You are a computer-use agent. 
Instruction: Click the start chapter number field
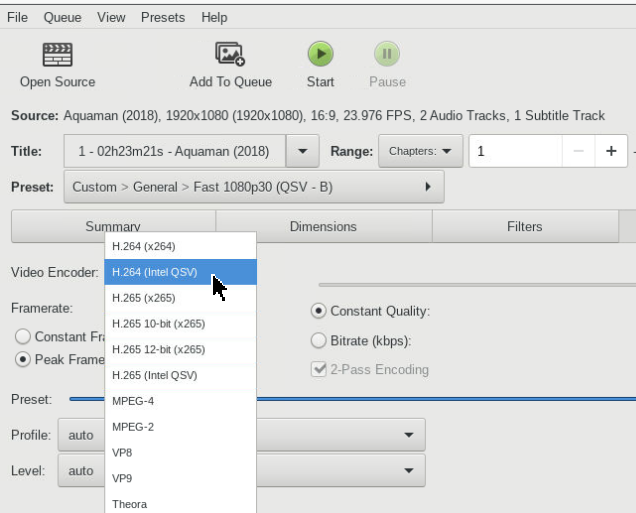[516, 151]
